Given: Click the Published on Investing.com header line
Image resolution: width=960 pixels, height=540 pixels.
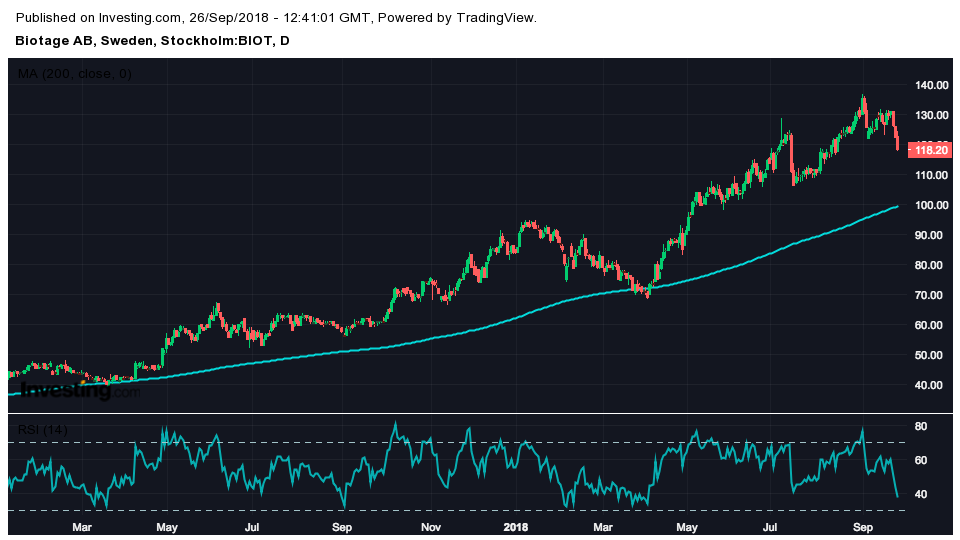Looking at the screenshot, I should (276, 18).
